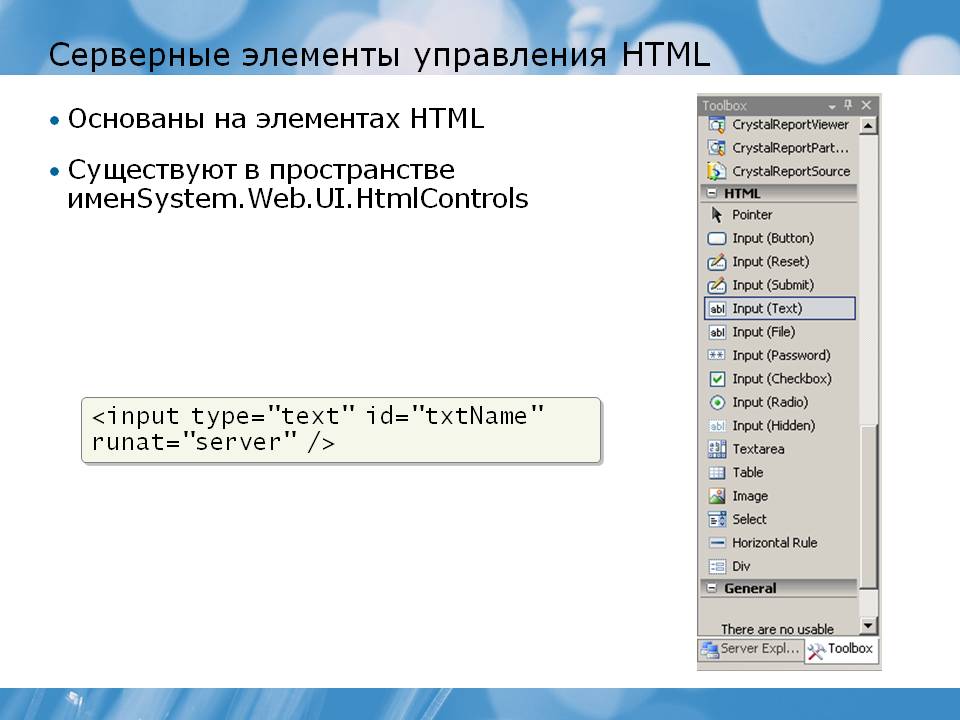
Task: Switch to the Server Explorer tab
Action: 751,649
